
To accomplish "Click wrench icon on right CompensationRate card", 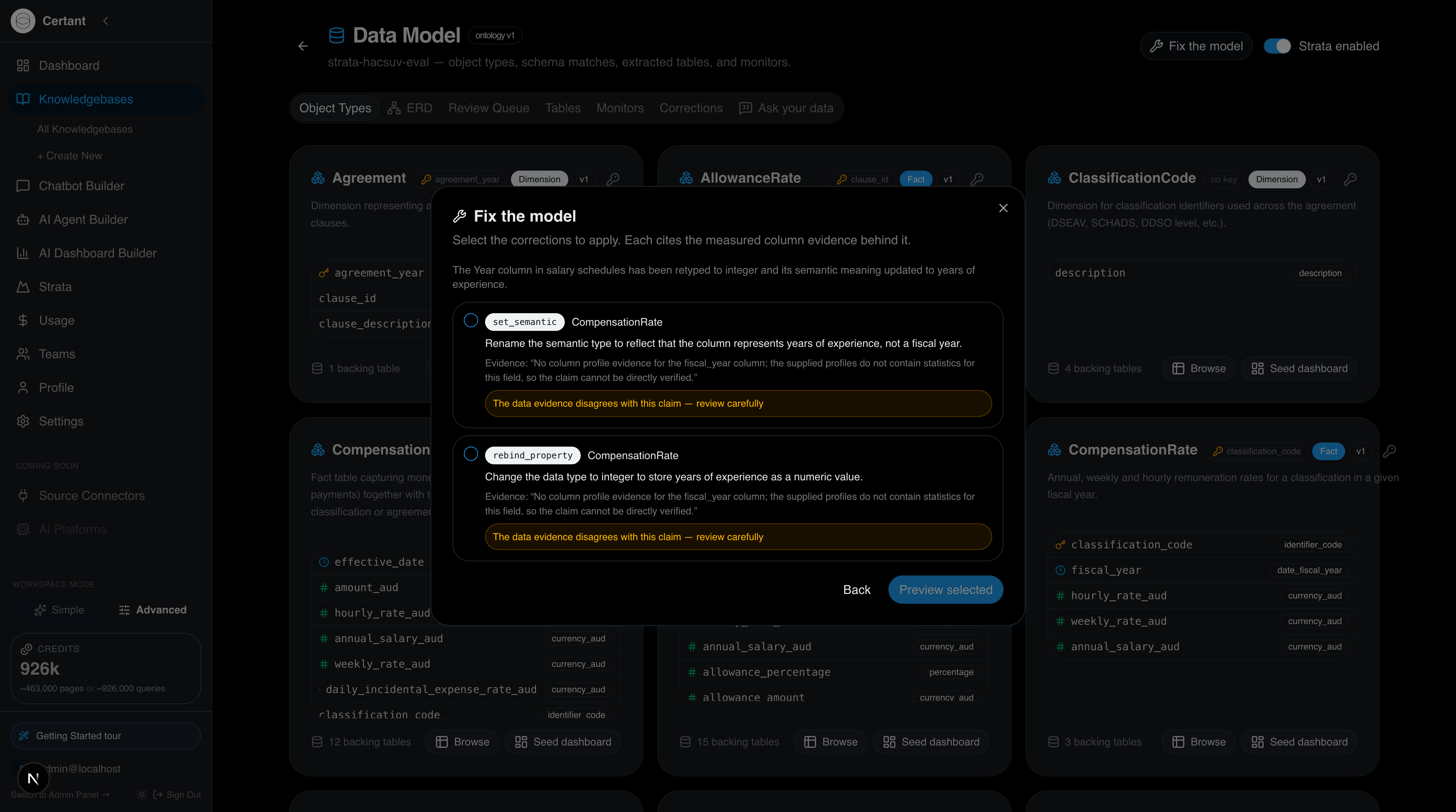I will click(x=1389, y=451).
